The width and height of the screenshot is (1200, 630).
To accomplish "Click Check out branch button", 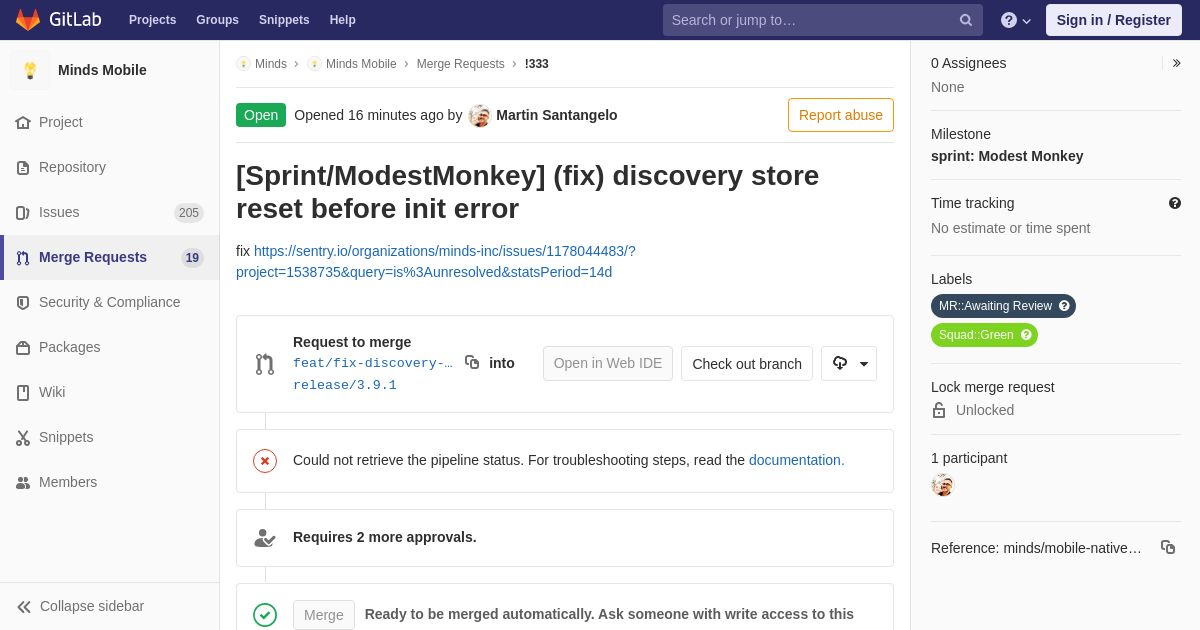I will [747, 363].
